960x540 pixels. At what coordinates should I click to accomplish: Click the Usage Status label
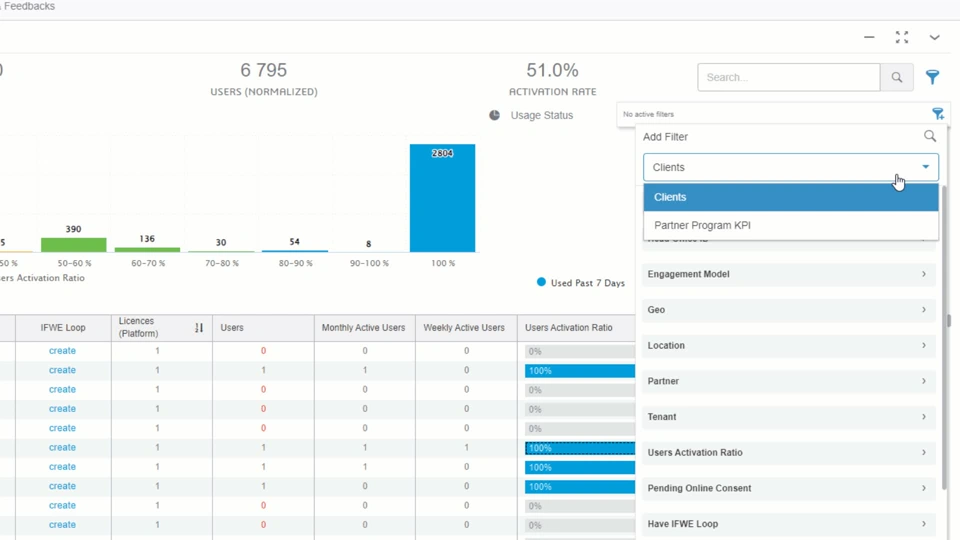[542, 115]
